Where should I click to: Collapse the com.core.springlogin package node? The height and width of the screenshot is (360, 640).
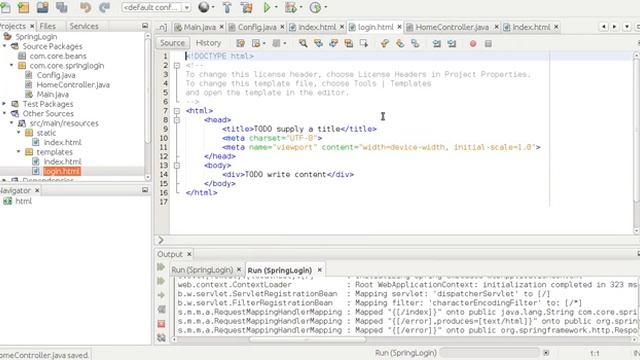11,65
